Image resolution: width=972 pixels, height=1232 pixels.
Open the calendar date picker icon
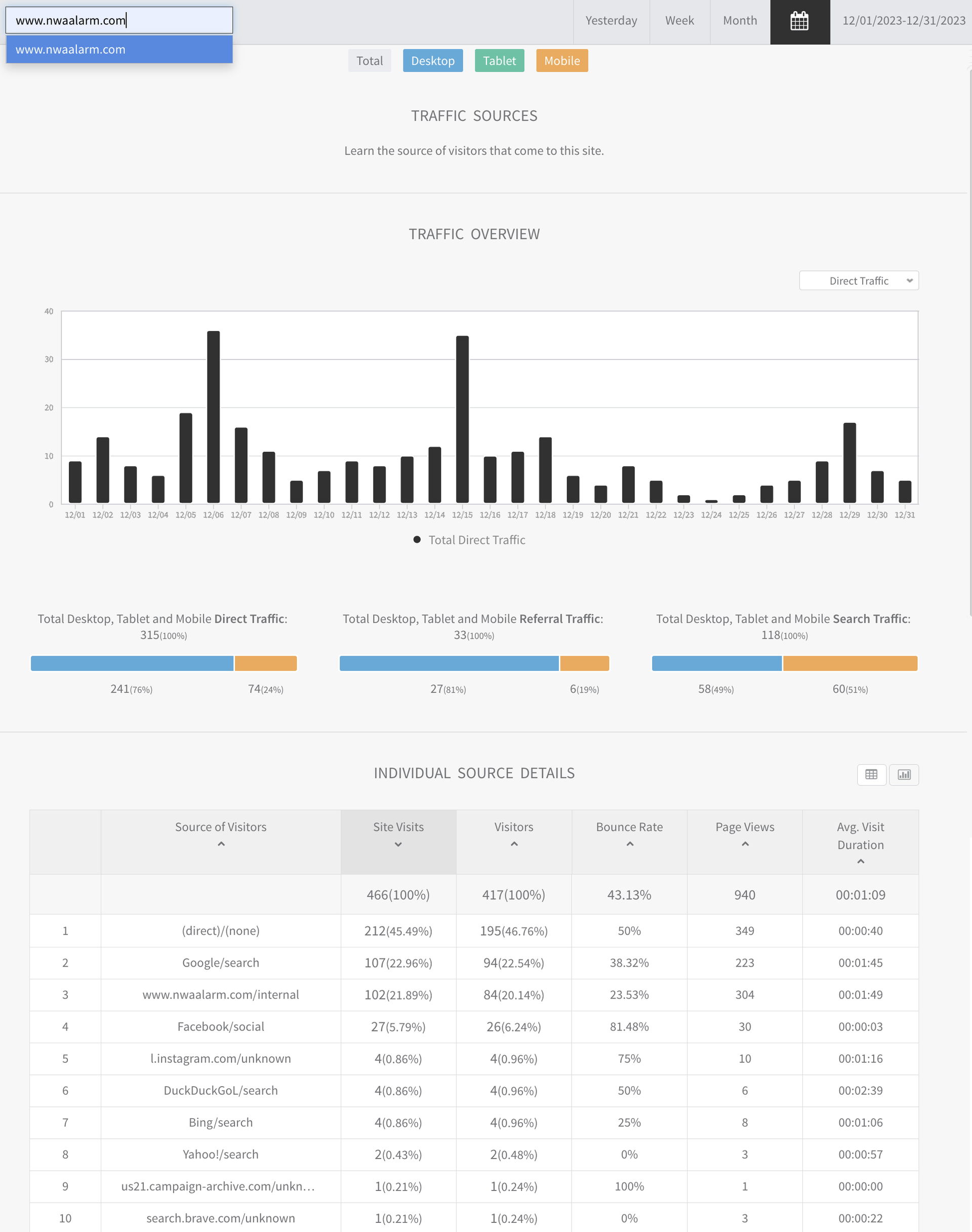[799, 21]
